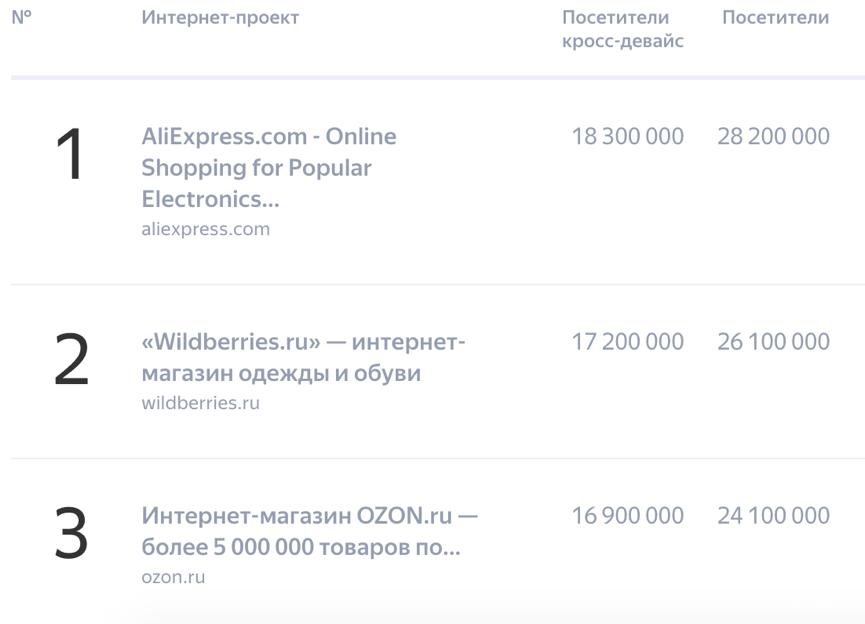Click the wildberries.ru domain text

click(200, 404)
